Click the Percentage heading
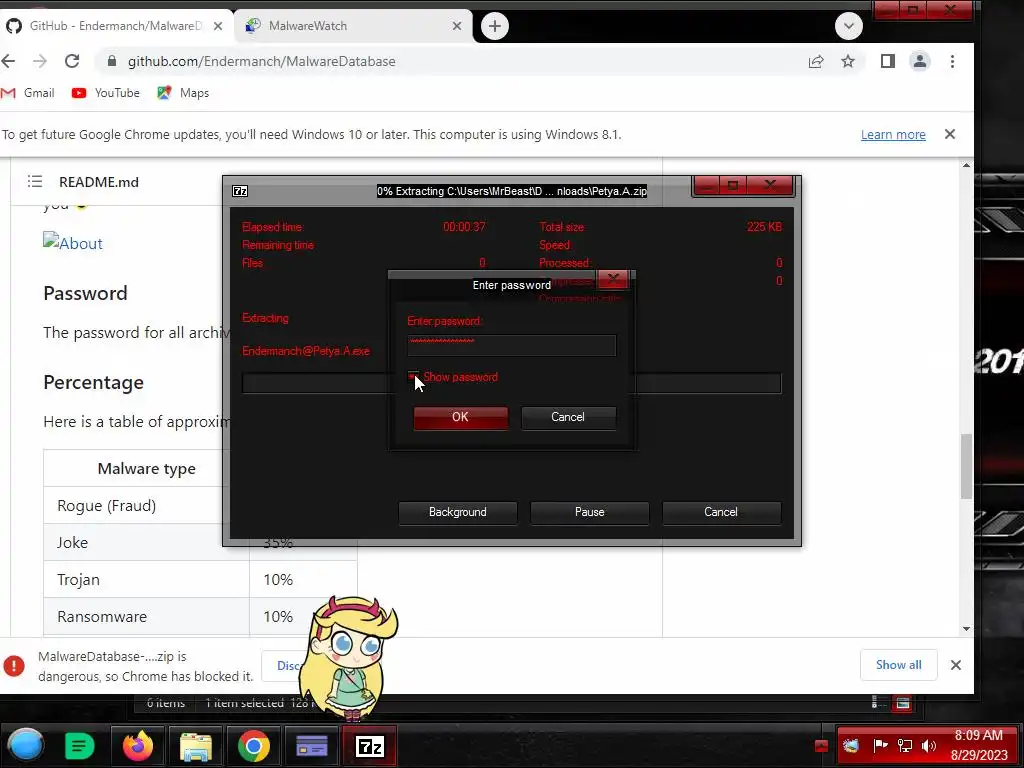1024x768 pixels. 93,382
